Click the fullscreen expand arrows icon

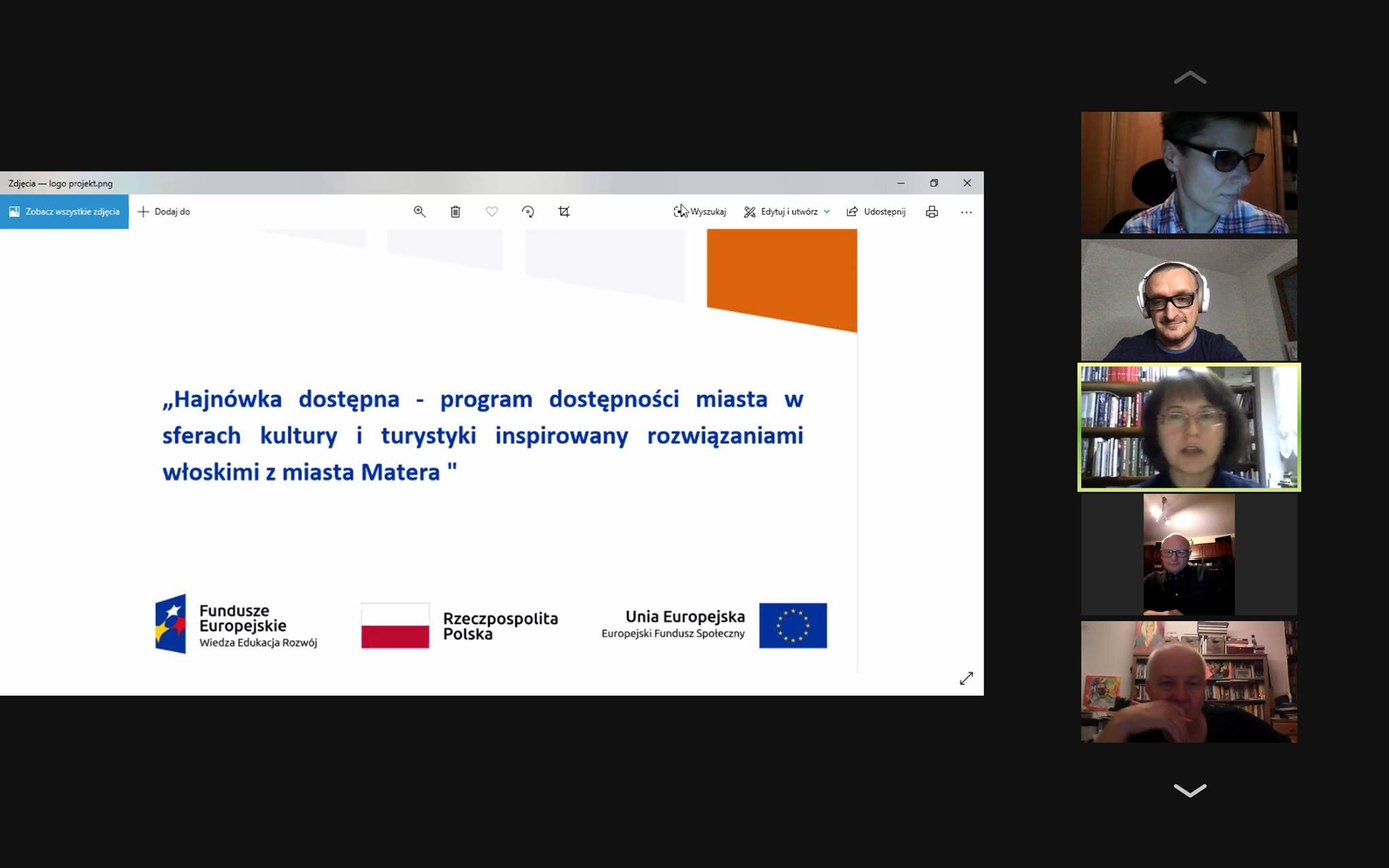pos(966,678)
